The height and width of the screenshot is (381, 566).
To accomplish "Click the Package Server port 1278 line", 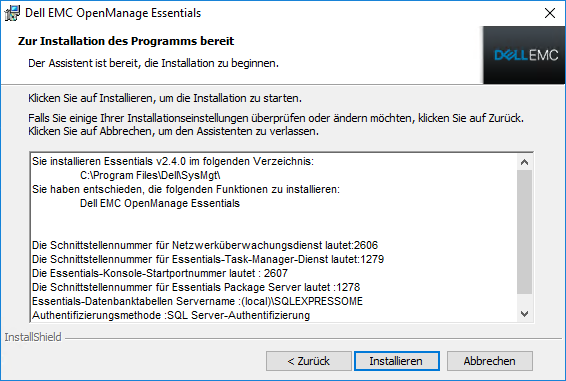I will point(196,287).
